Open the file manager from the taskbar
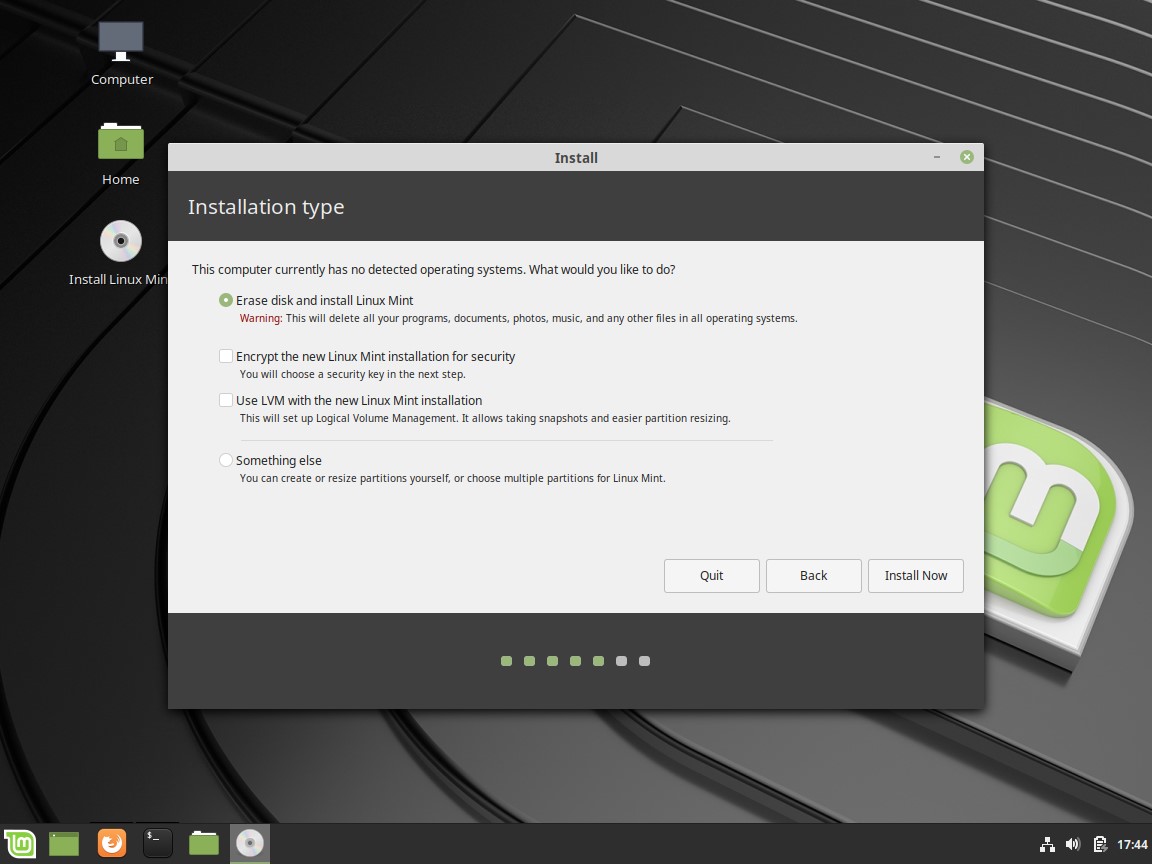Screen dimensions: 1152x864 (x=203, y=843)
